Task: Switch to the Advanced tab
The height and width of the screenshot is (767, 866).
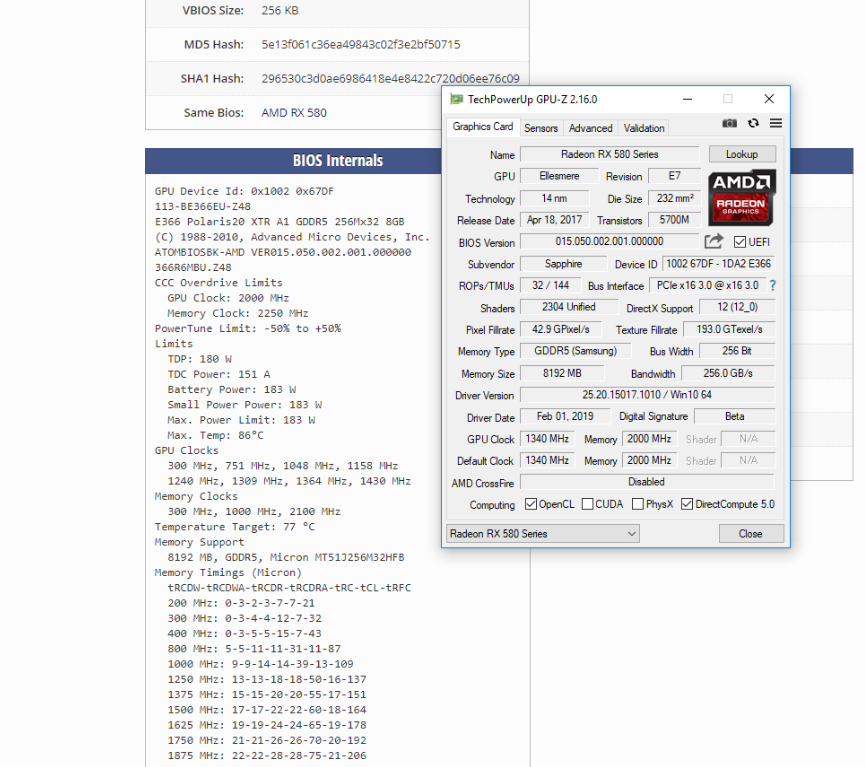Action: (x=590, y=128)
